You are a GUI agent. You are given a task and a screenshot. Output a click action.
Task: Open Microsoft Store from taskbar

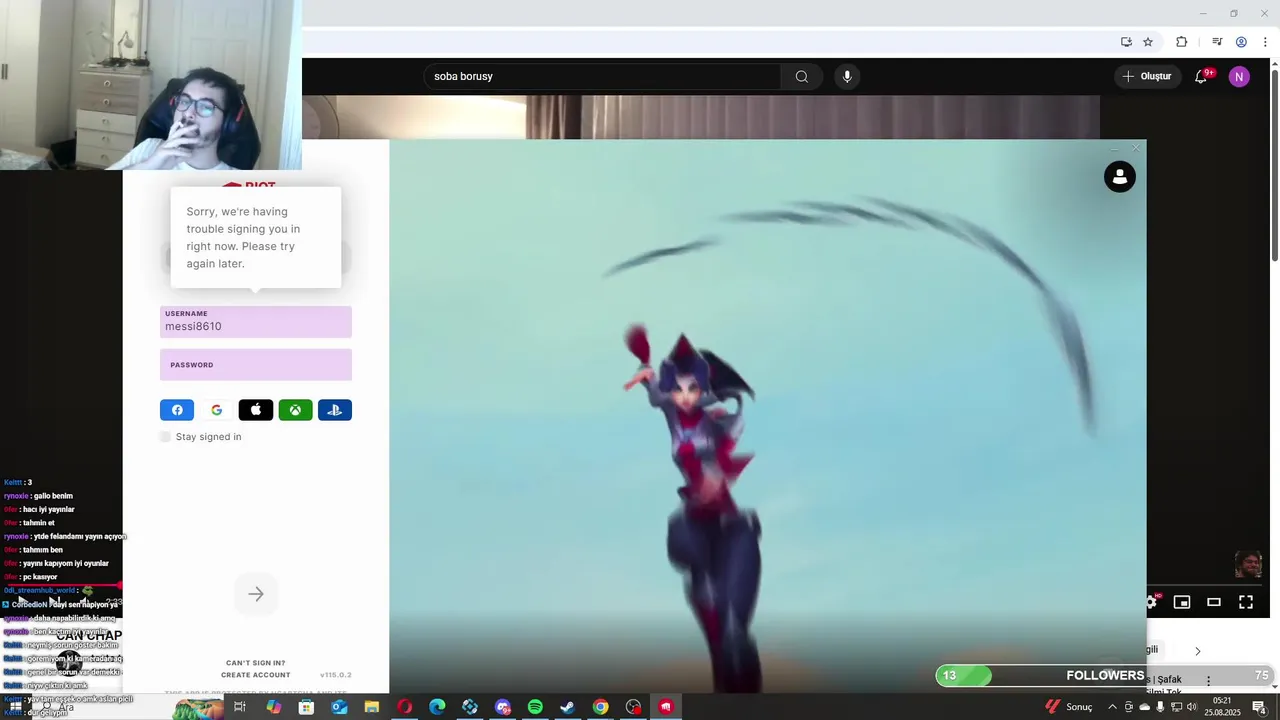[306, 707]
